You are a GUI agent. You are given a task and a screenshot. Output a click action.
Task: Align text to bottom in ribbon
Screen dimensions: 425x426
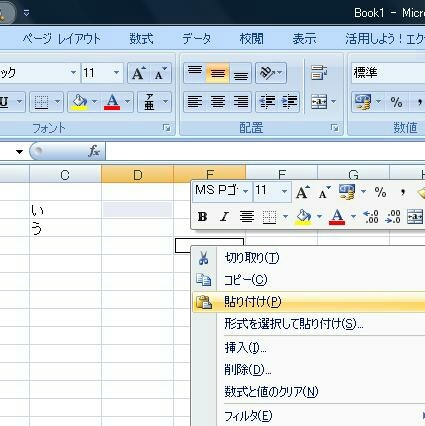tap(240, 73)
